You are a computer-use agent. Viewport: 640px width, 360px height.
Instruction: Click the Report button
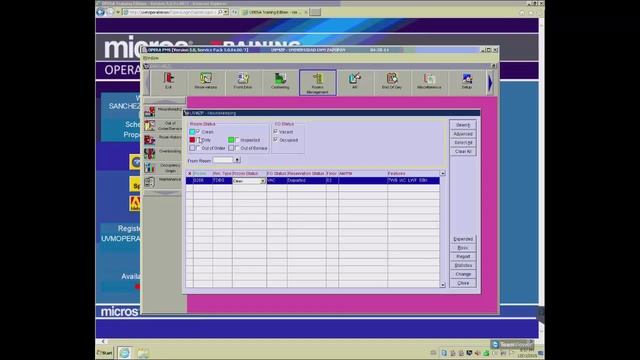463,256
